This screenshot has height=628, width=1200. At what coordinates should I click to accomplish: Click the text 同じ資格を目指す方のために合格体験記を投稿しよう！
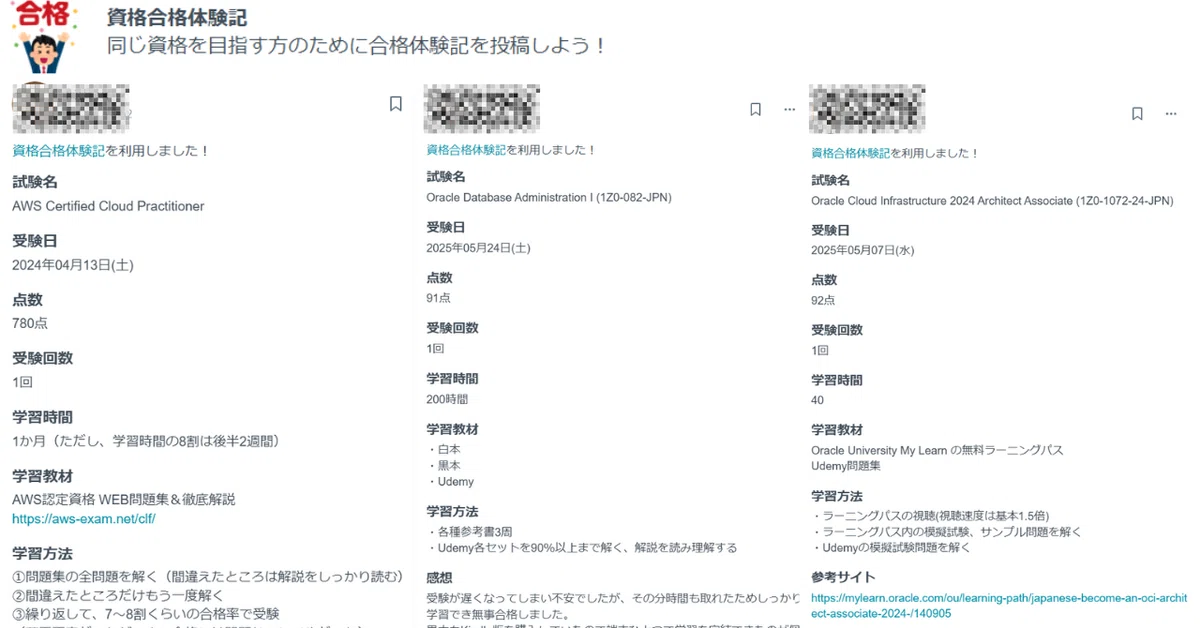click(357, 46)
